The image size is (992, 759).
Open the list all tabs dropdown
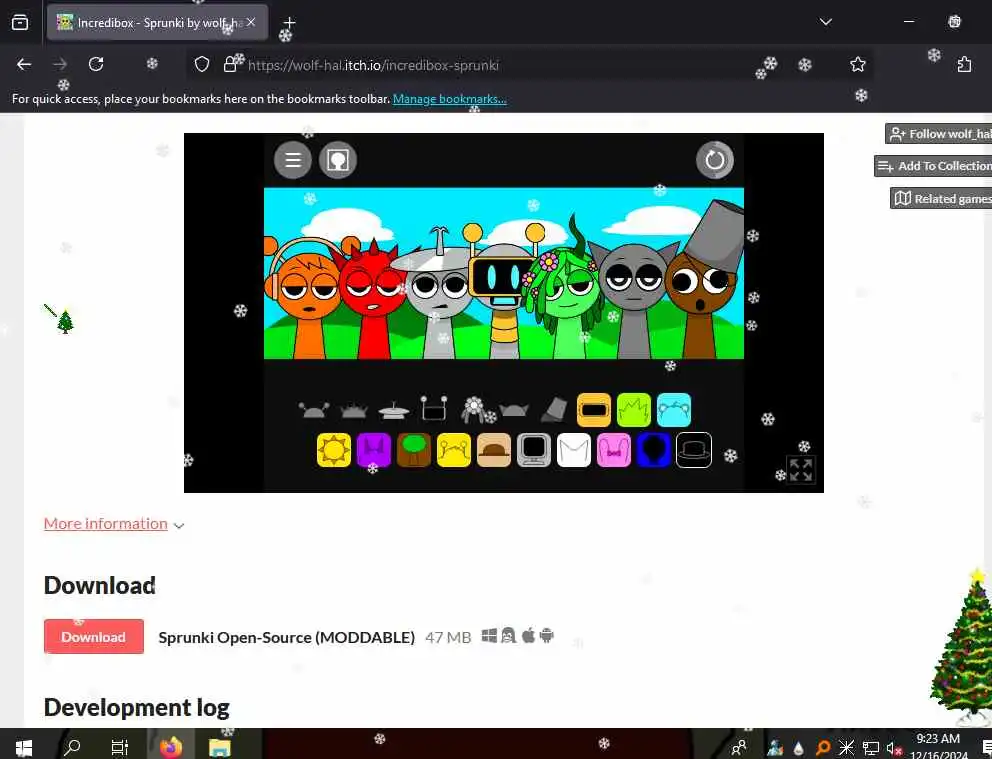click(x=826, y=22)
